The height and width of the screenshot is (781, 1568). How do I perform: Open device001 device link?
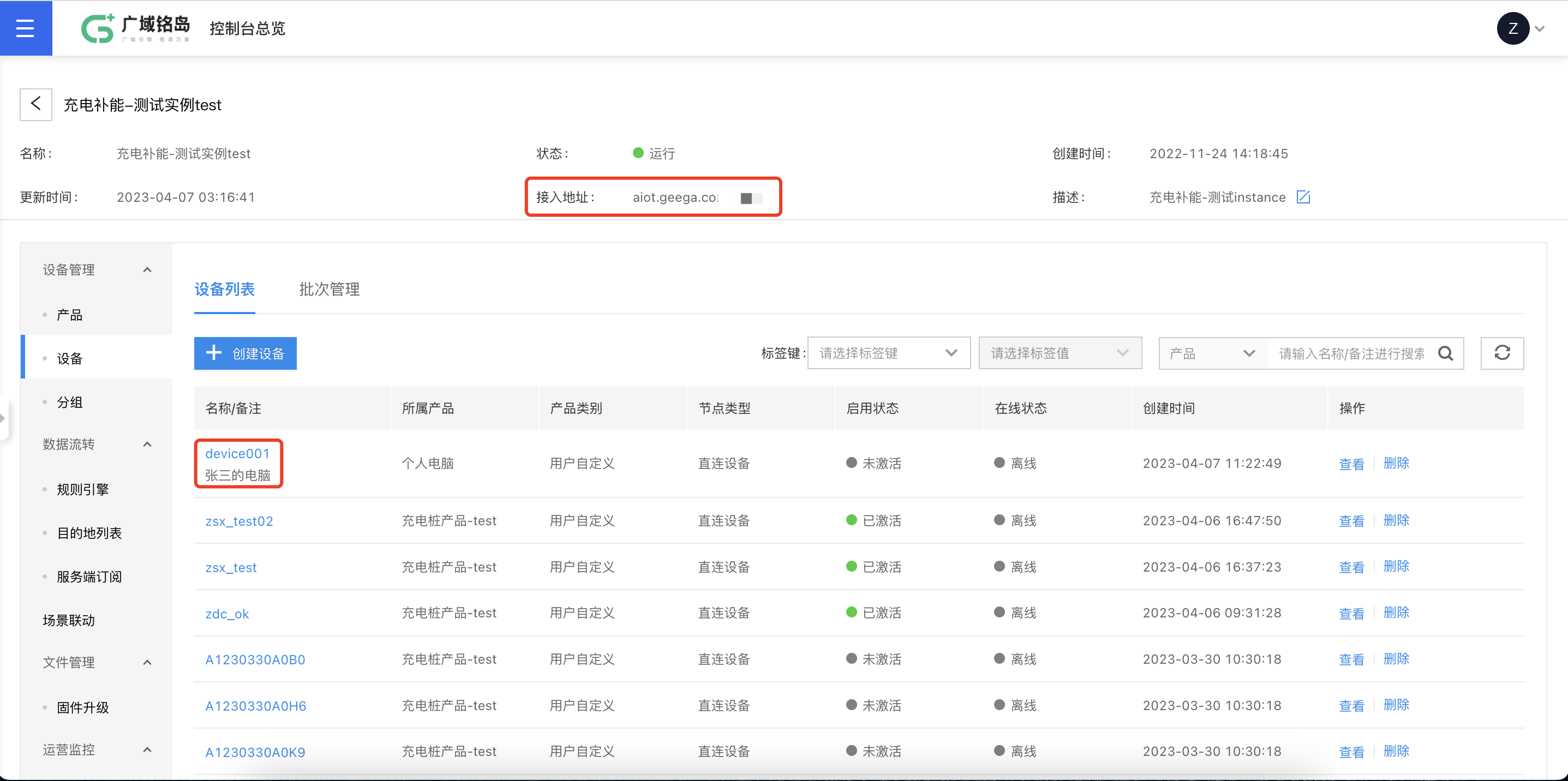point(237,454)
